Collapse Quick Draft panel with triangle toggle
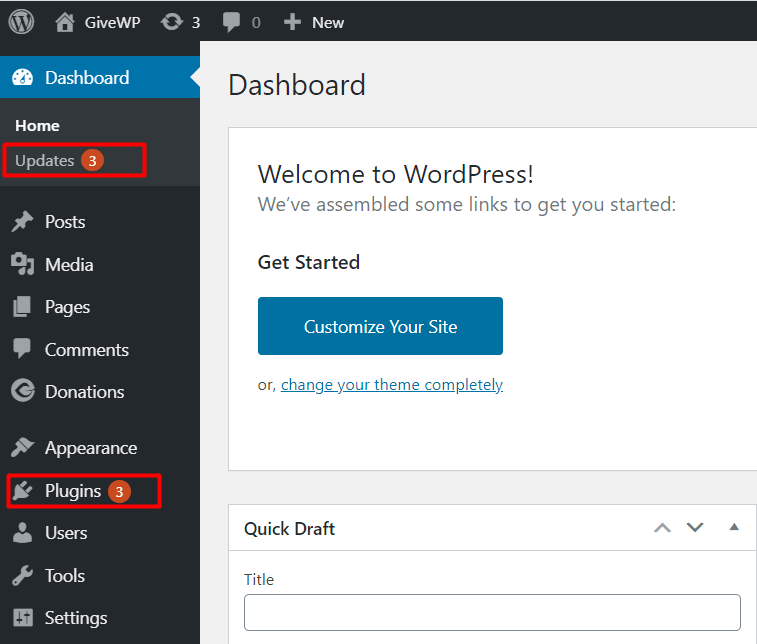Viewport: 757px width, 644px height. pos(734,527)
